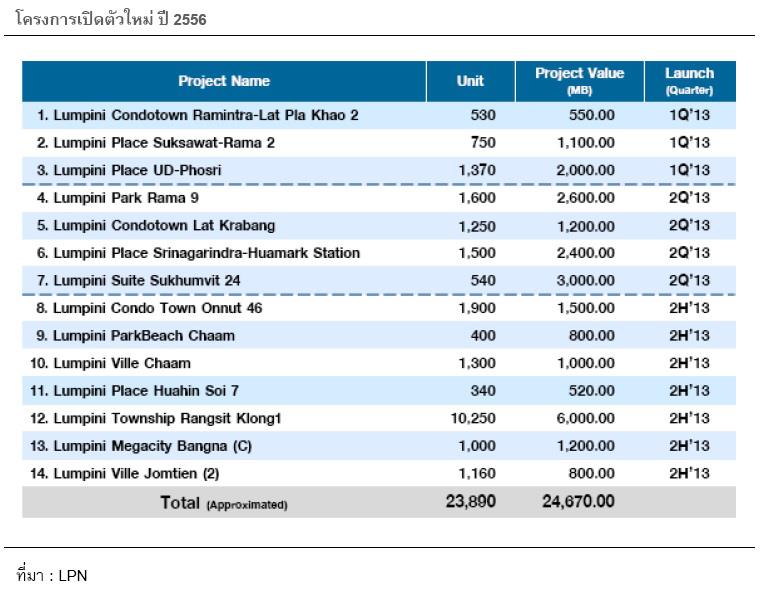Click Lumpini Suite Sukhumvit 24 project name
The width and height of the screenshot is (764, 611).
[138, 280]
